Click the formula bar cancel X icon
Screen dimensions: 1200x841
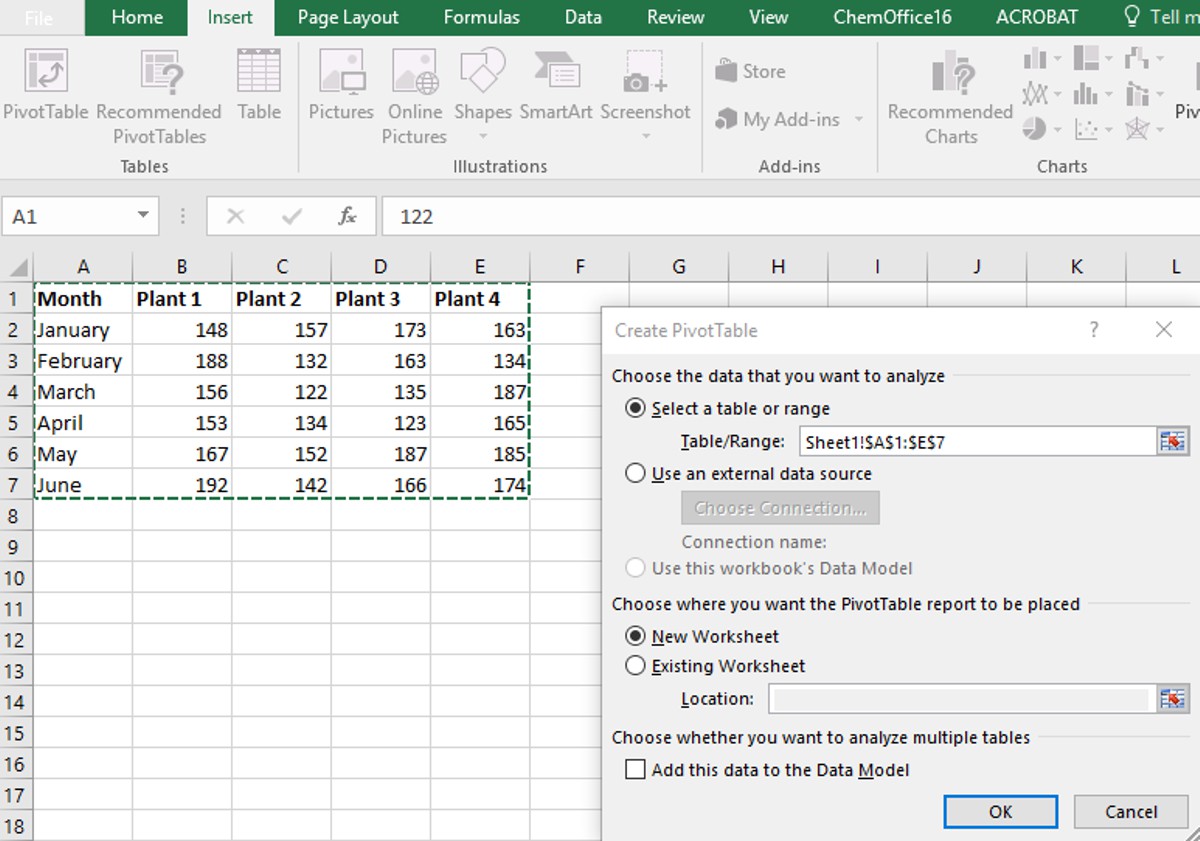pyautogui.click(x=235, y=216)
